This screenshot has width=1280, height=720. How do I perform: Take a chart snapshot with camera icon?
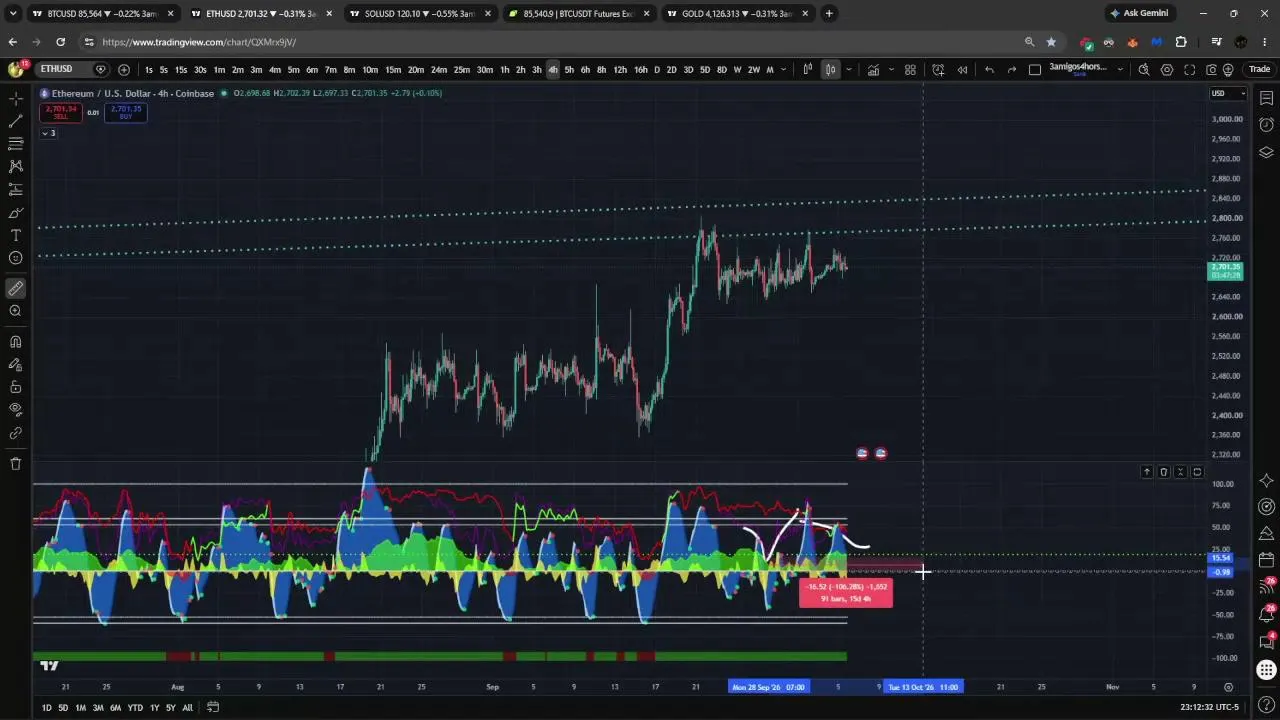[x=1212, y=69]
